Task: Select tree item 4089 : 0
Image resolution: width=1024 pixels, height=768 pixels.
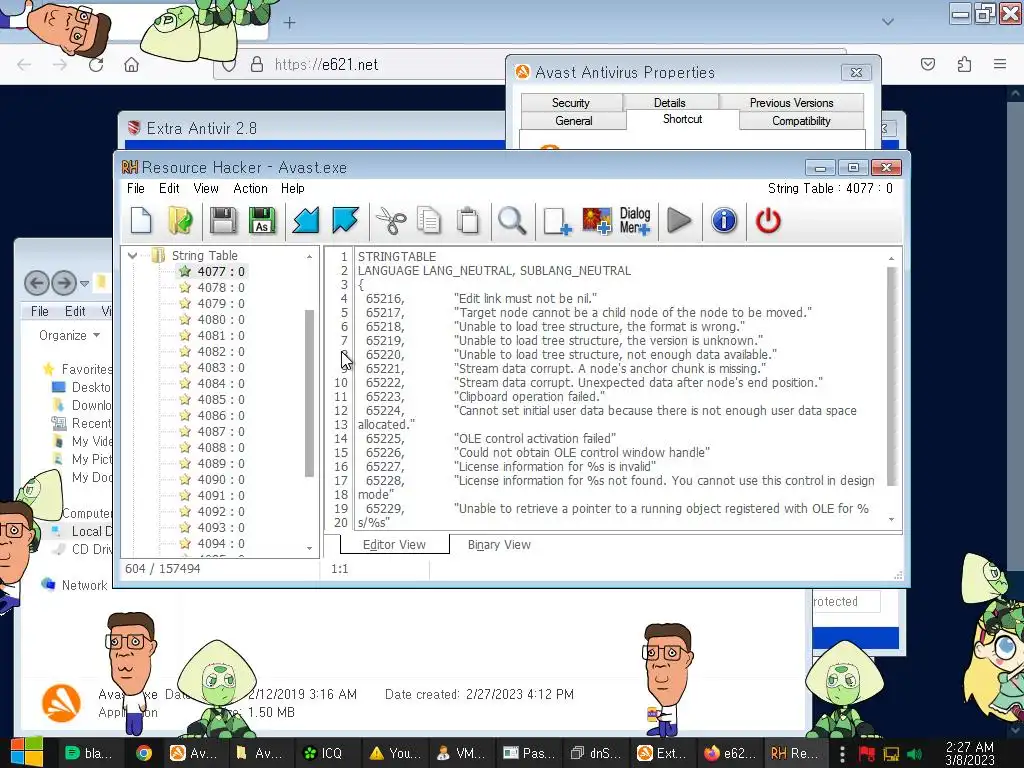Action: [x=221, y=464]
